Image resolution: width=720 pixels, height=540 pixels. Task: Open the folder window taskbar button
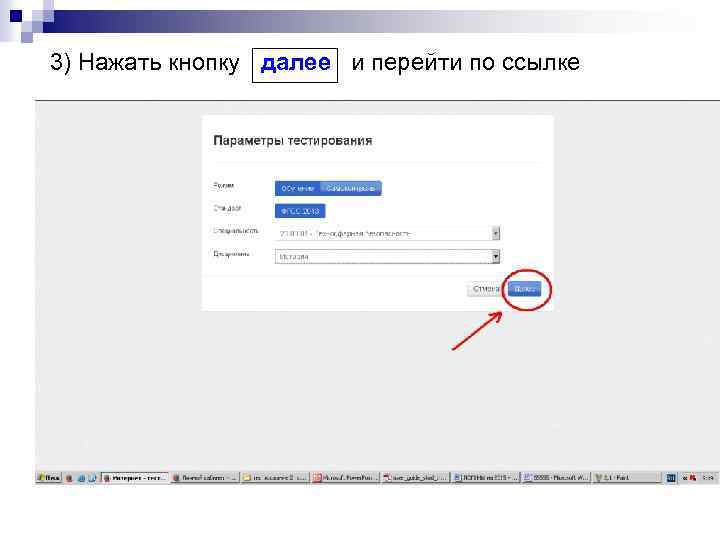coord(275,478)
